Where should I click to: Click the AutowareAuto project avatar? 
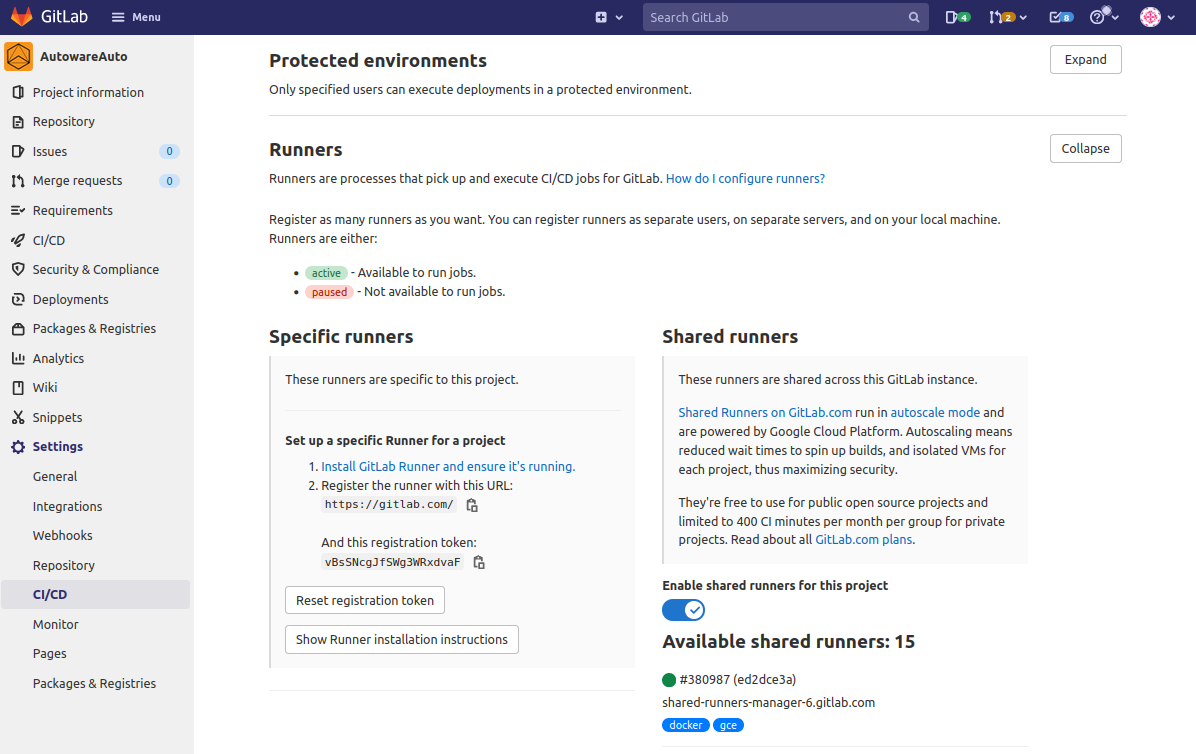(19, 57)
